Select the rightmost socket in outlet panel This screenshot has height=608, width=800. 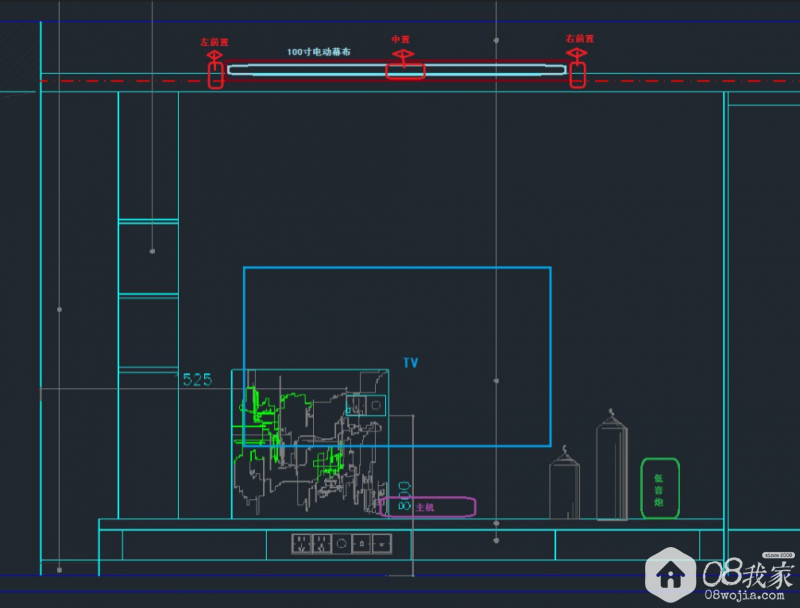[x=384, y=543]
